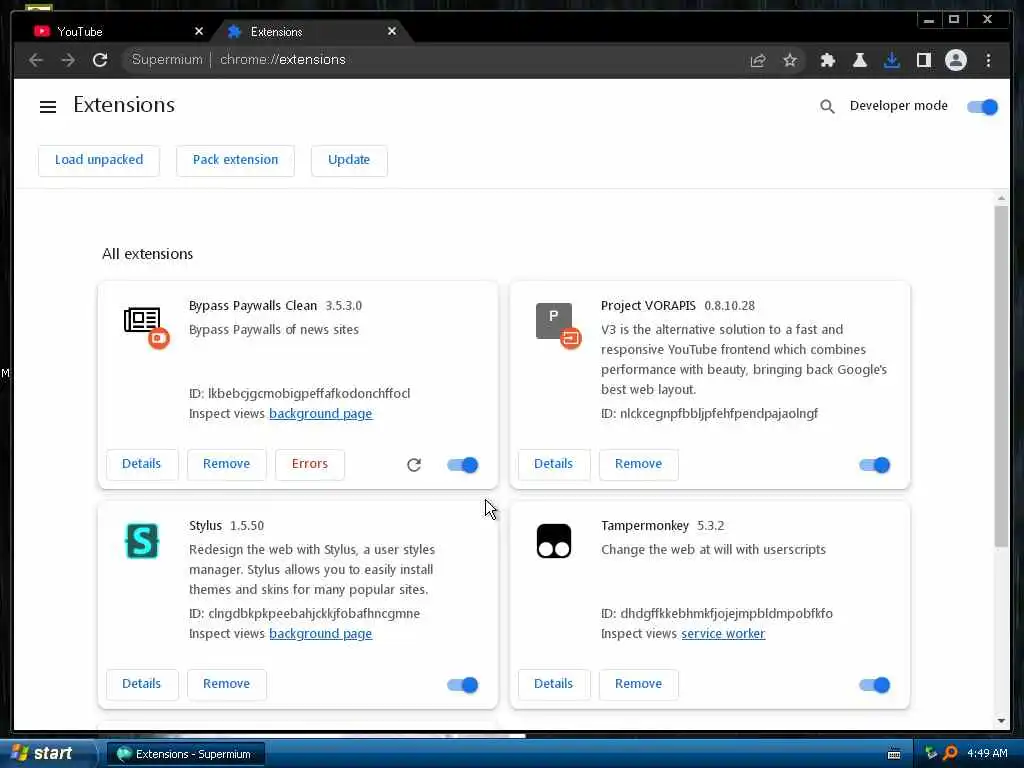The image size is (1024, 768).
Task: View Errors for Bypass Paywalls Clean
Action: 310,464
